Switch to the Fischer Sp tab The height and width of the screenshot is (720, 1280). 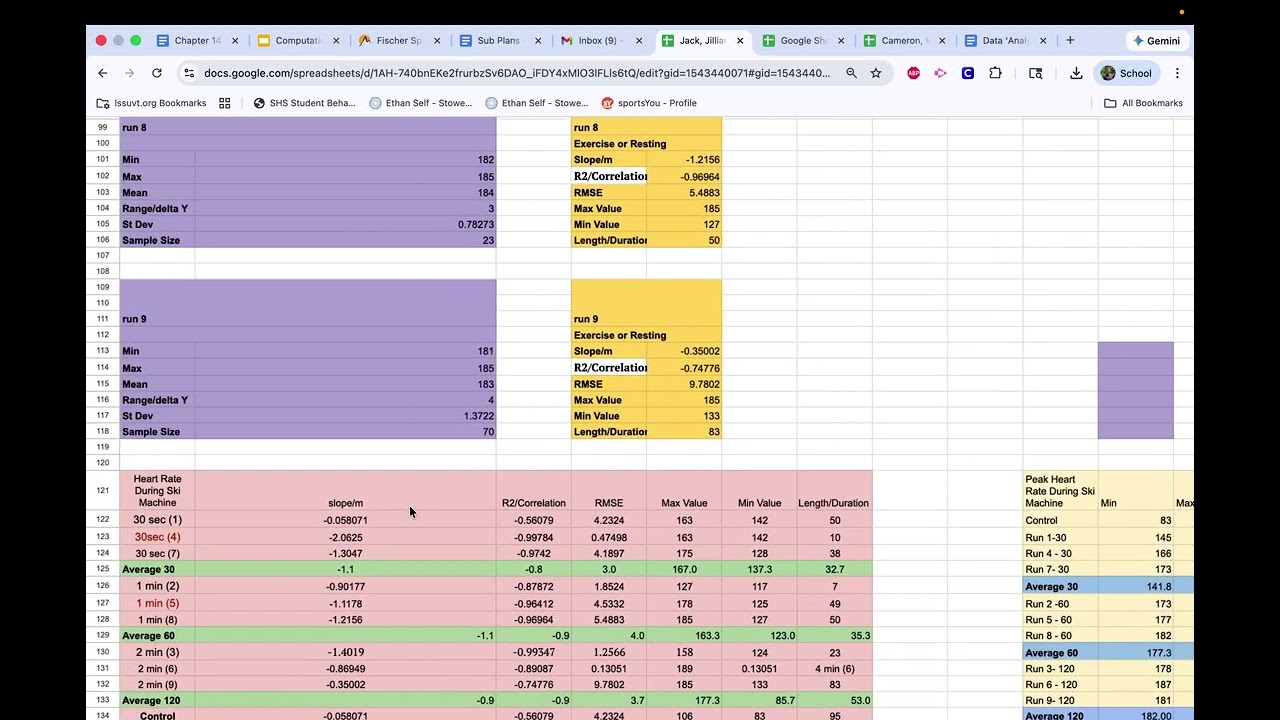point(398,41)
